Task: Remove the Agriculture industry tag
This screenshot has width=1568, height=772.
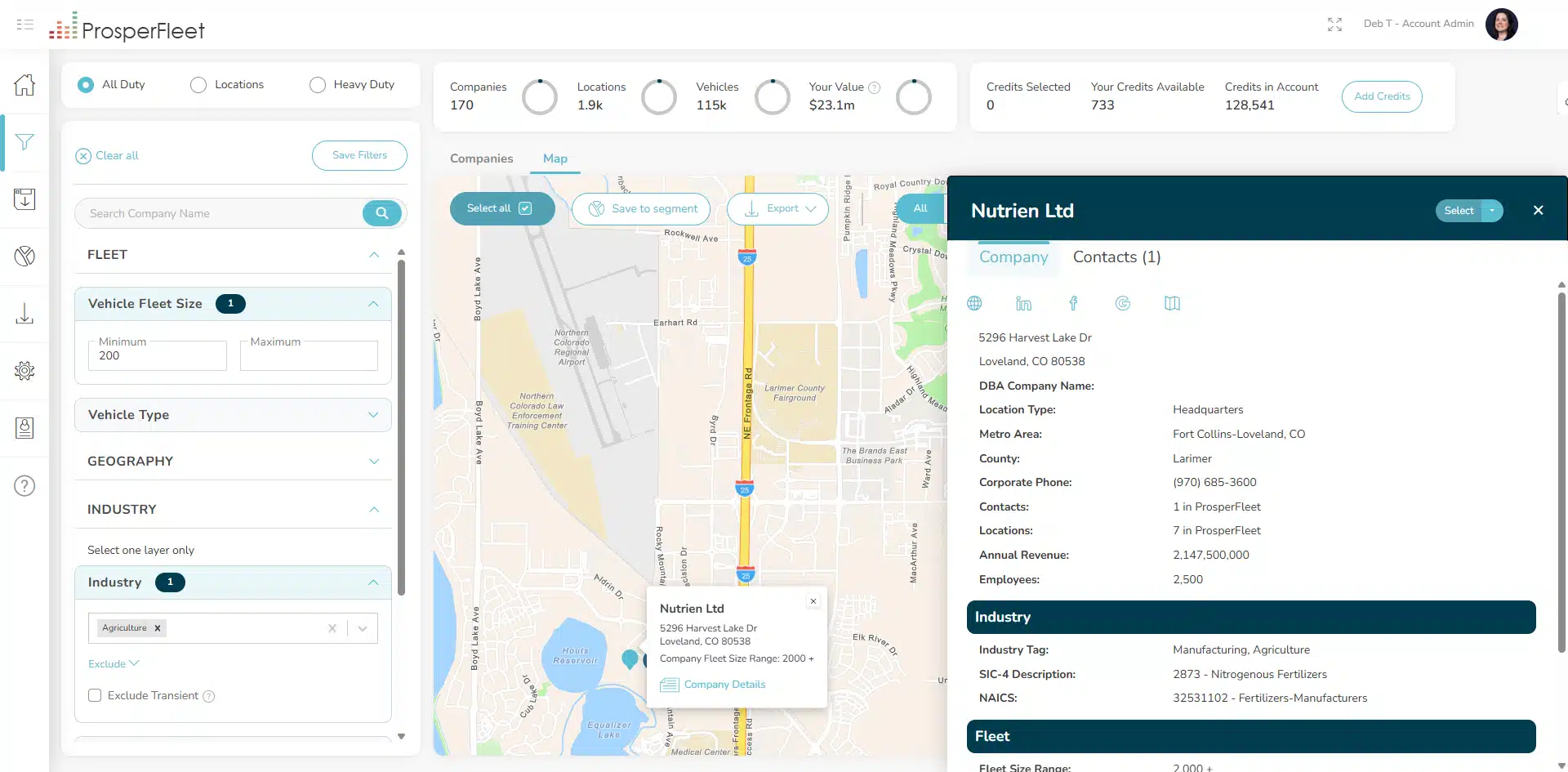Action: pos(158,628)
